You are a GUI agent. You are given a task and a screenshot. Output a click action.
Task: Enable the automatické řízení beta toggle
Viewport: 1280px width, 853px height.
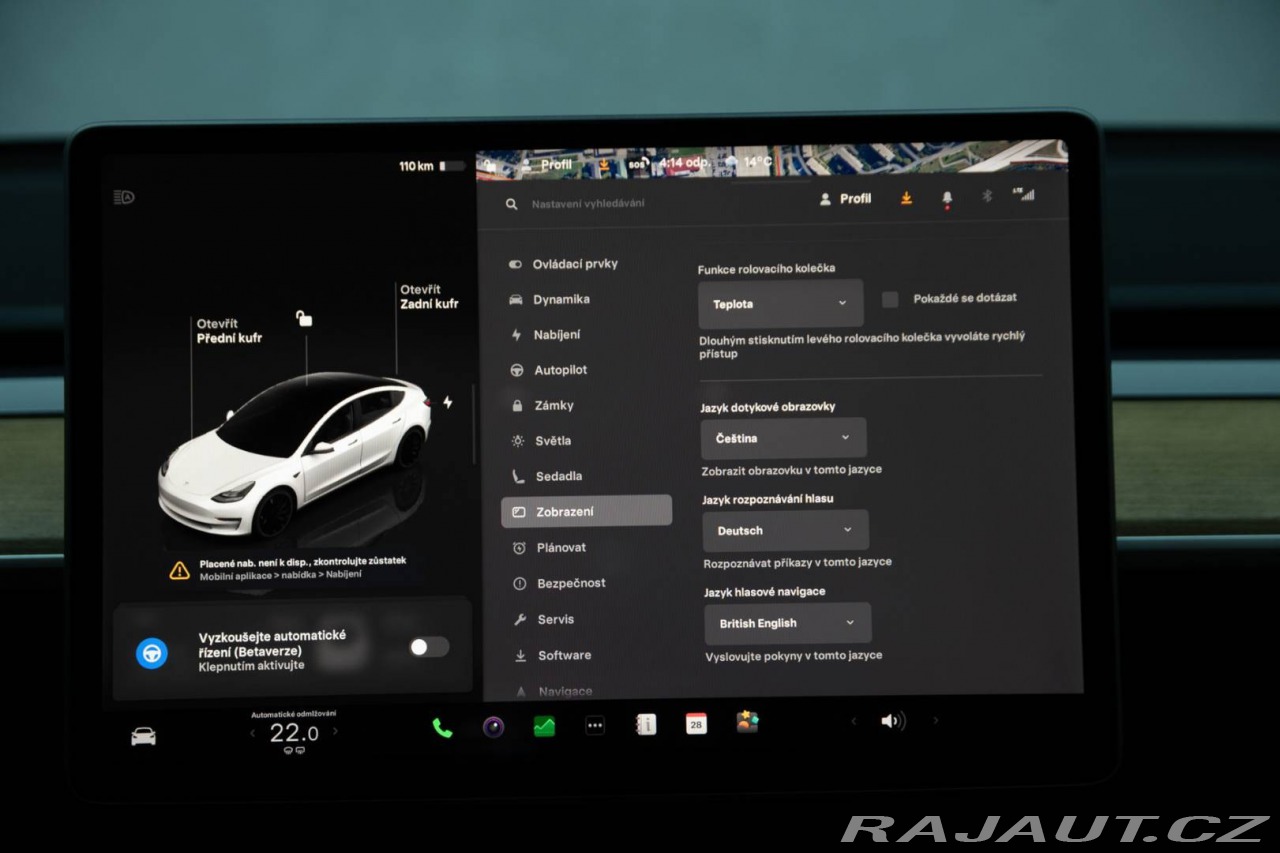428,647
